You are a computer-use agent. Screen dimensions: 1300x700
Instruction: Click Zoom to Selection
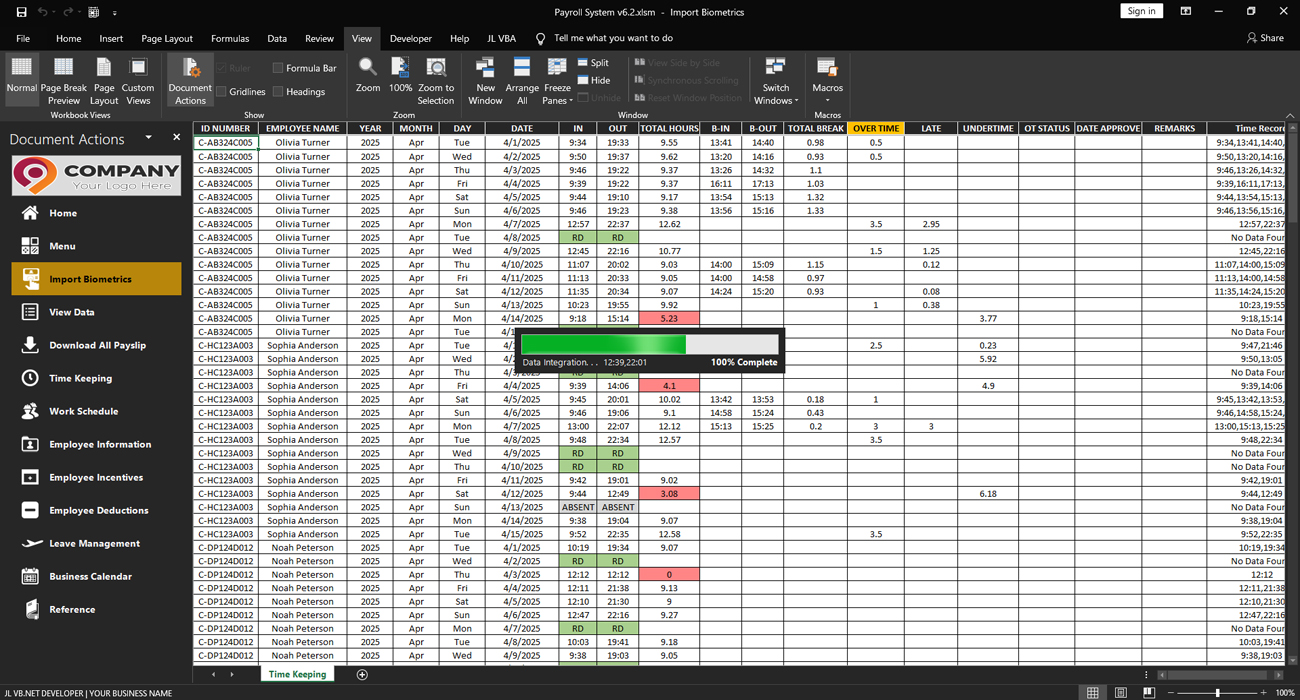tap(436, 80)
